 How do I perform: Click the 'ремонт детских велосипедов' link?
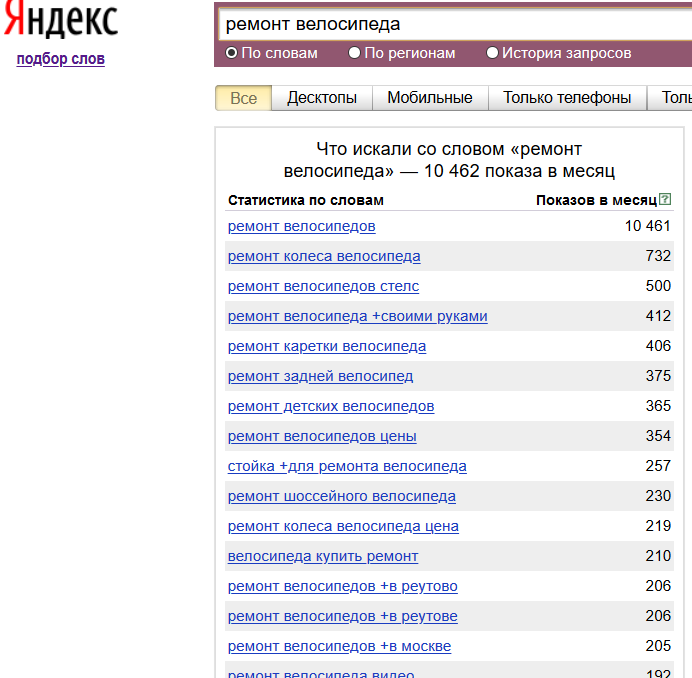click(x=330, y=406)
